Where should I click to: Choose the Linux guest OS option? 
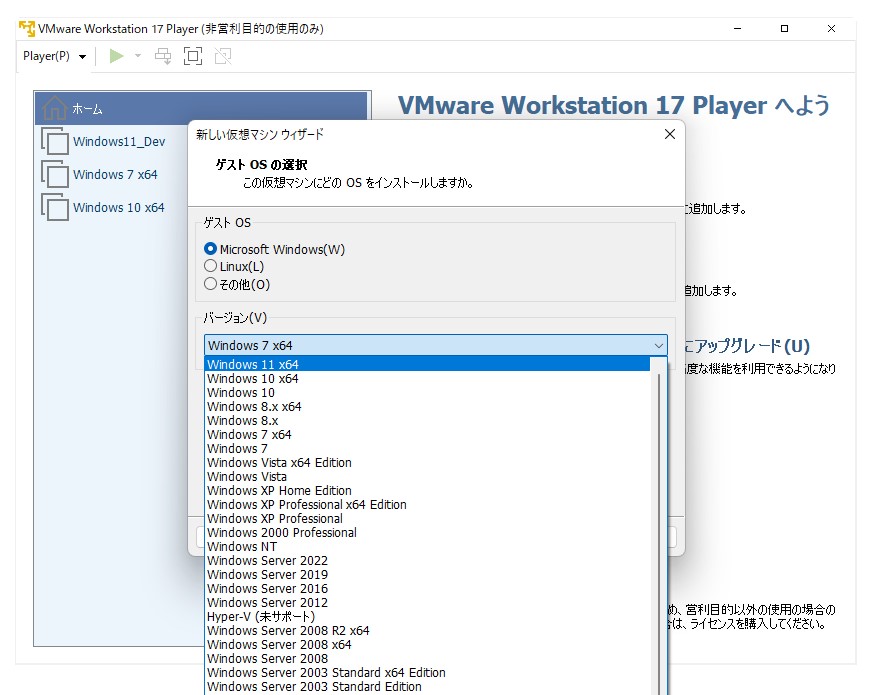click(x=211, y=265)
